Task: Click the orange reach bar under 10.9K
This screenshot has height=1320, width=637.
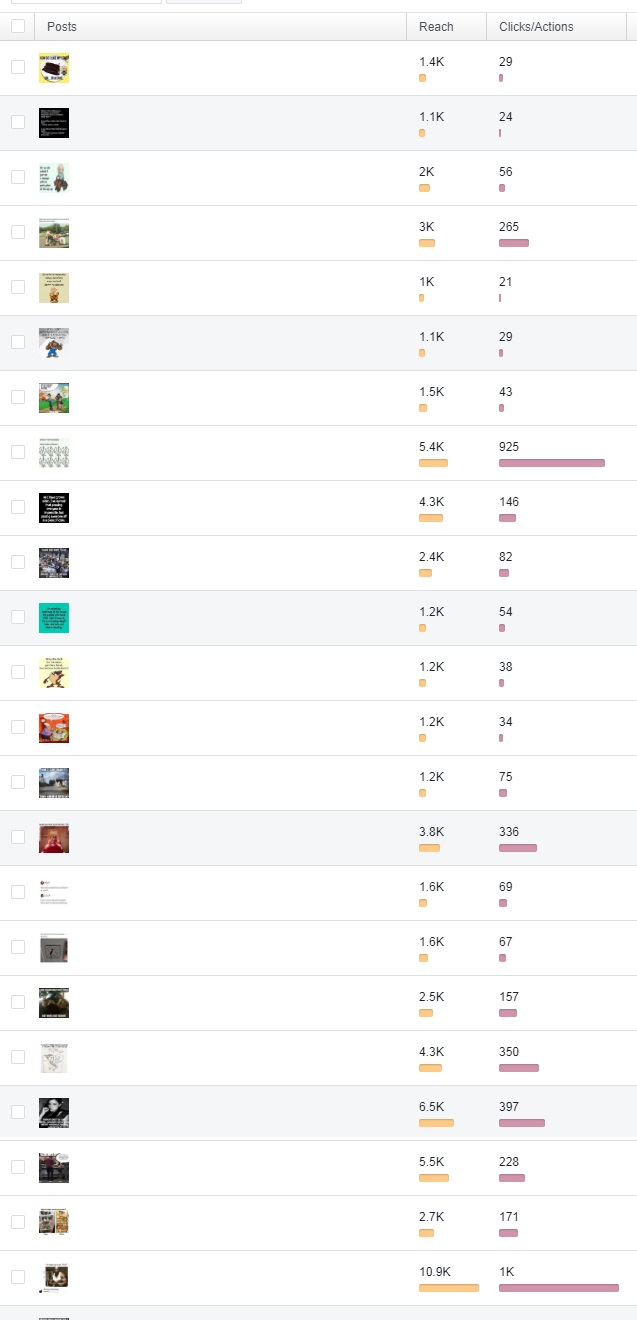Action: pos(449,1288)
